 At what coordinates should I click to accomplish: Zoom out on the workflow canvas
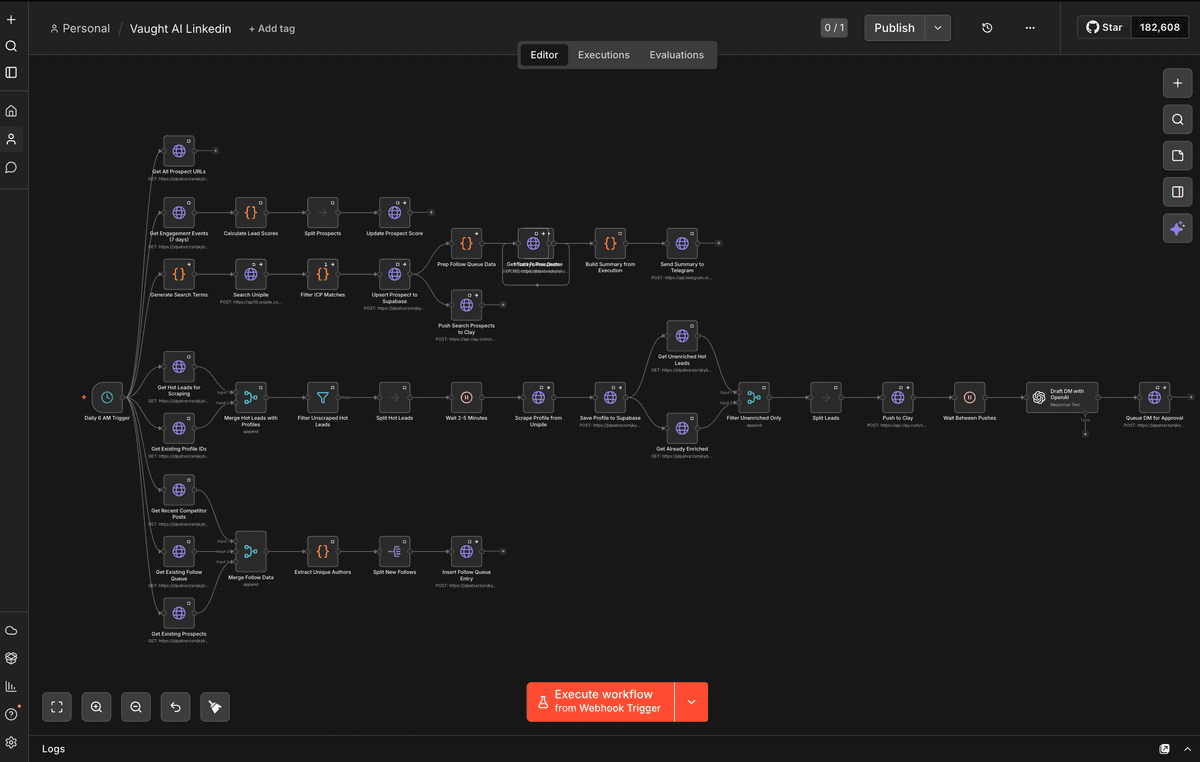coord(135,707)
